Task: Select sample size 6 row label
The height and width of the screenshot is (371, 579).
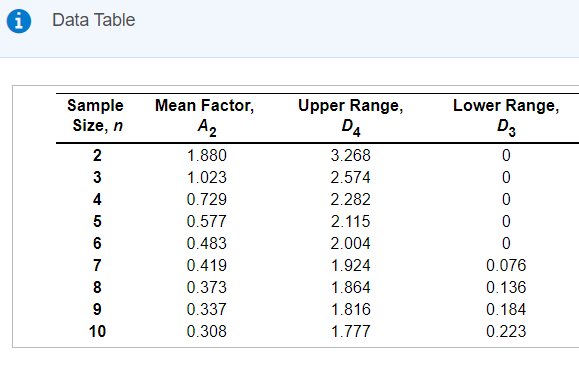Action: [97, 243]
